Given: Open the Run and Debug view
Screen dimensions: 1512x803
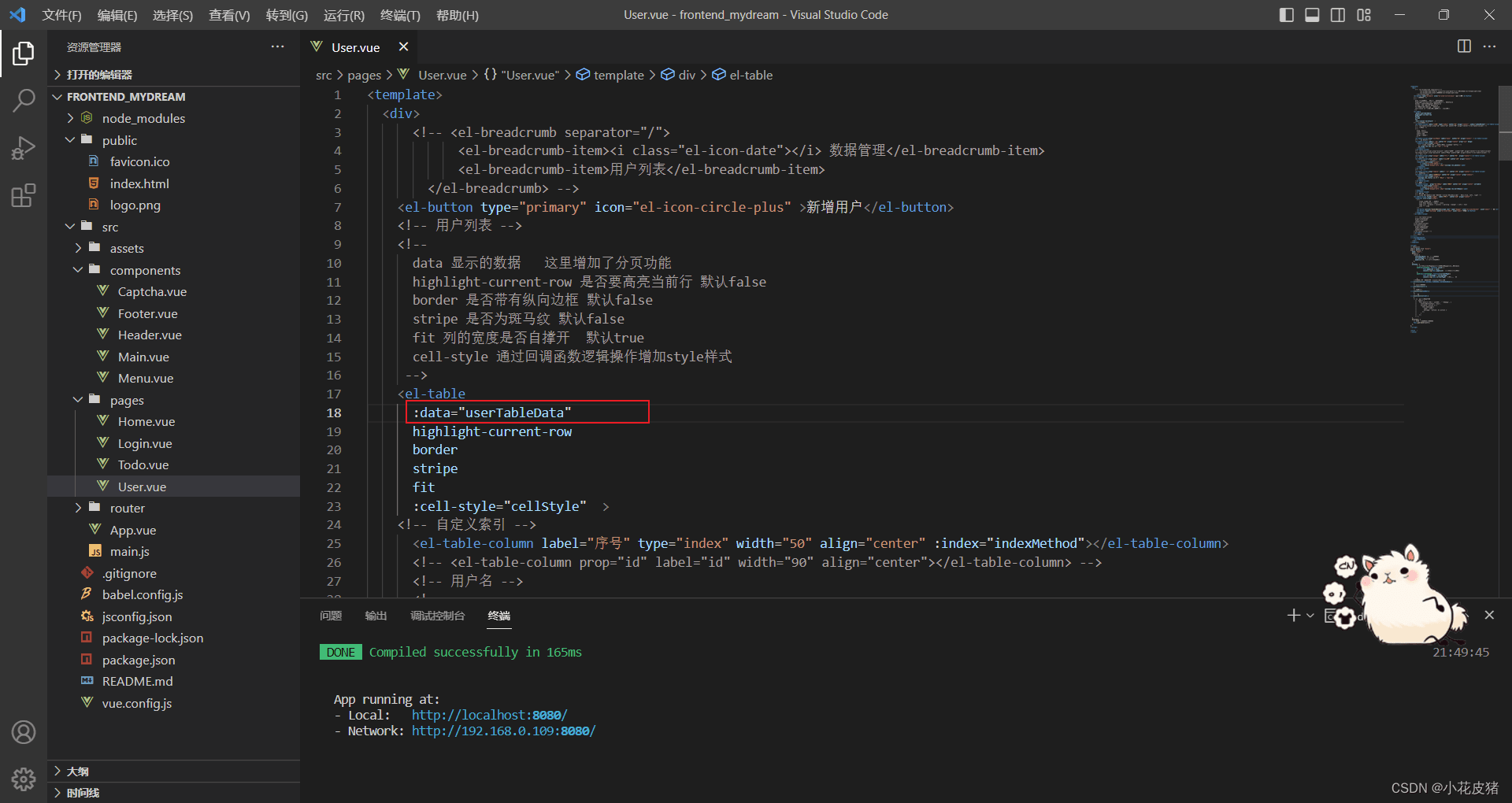Looking at the screenshot, I should point(24,148).
